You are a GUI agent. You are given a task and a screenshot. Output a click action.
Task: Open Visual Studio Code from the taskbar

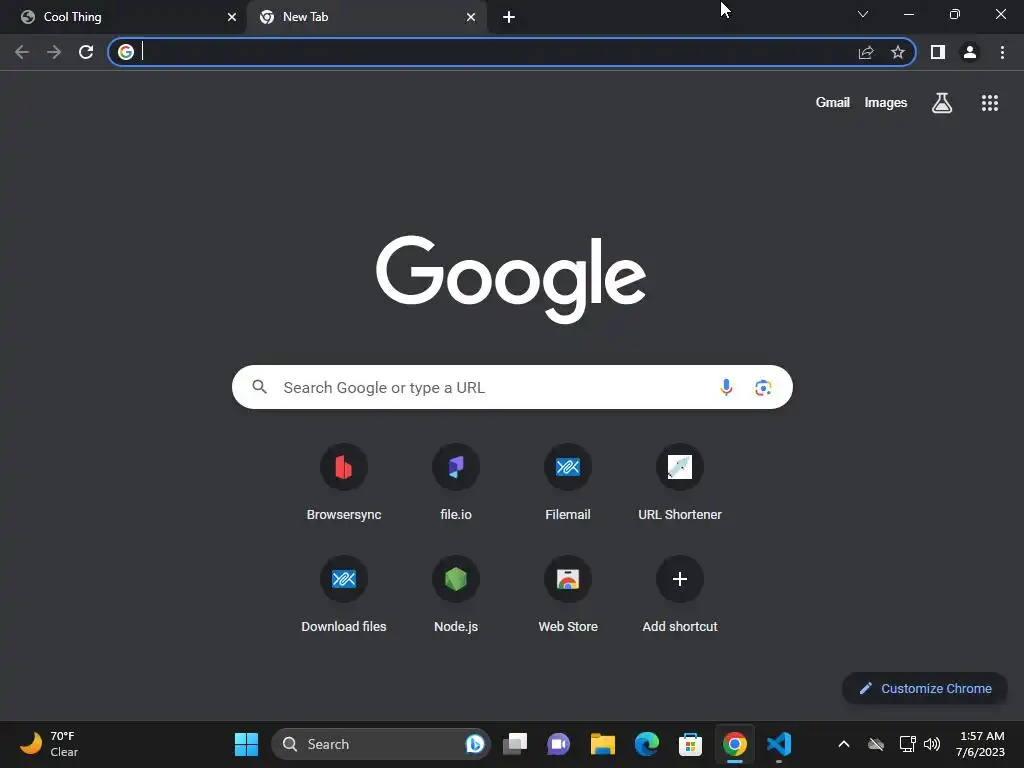(778, 744)
